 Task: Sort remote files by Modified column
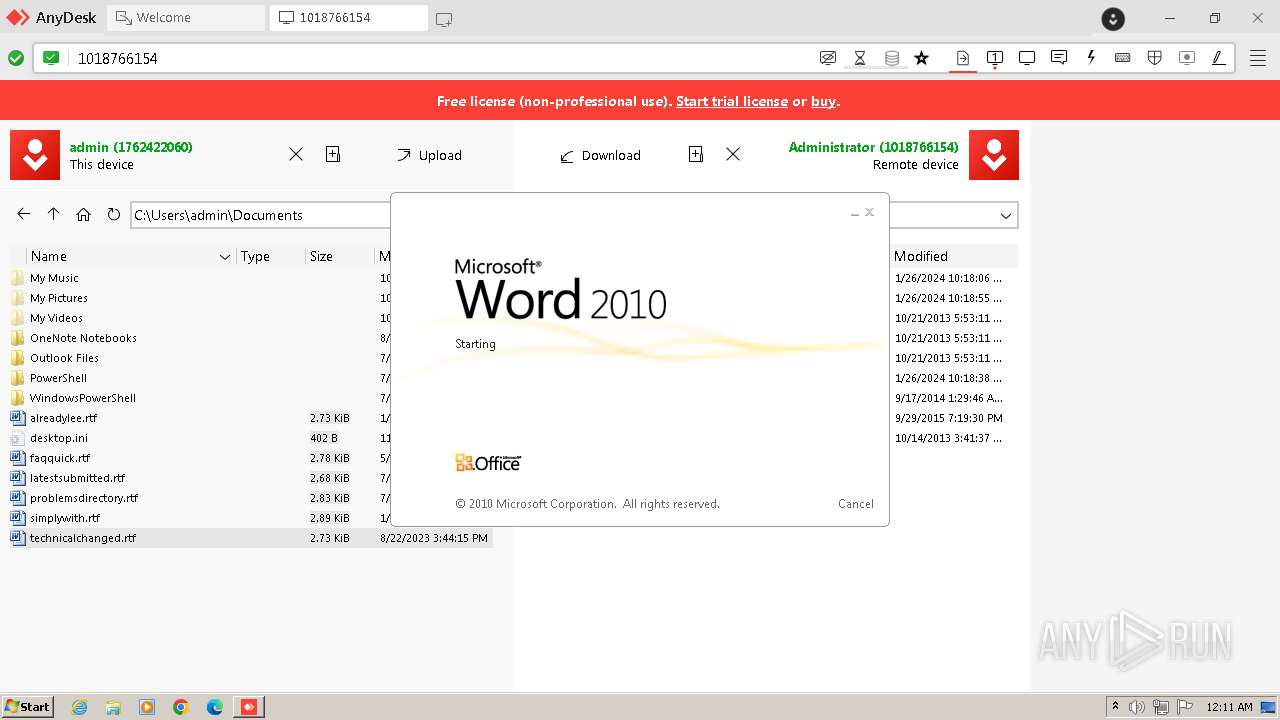(921, 256)
